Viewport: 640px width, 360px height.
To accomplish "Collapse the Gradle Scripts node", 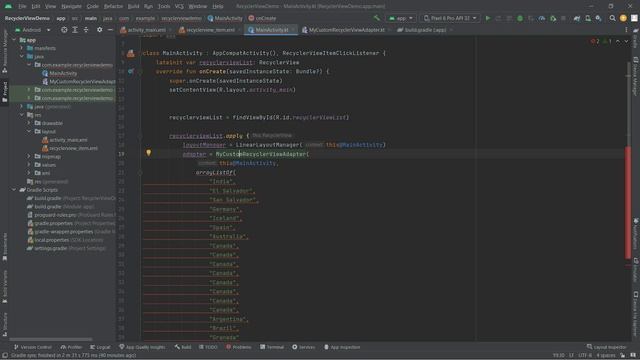I will 14,190.
